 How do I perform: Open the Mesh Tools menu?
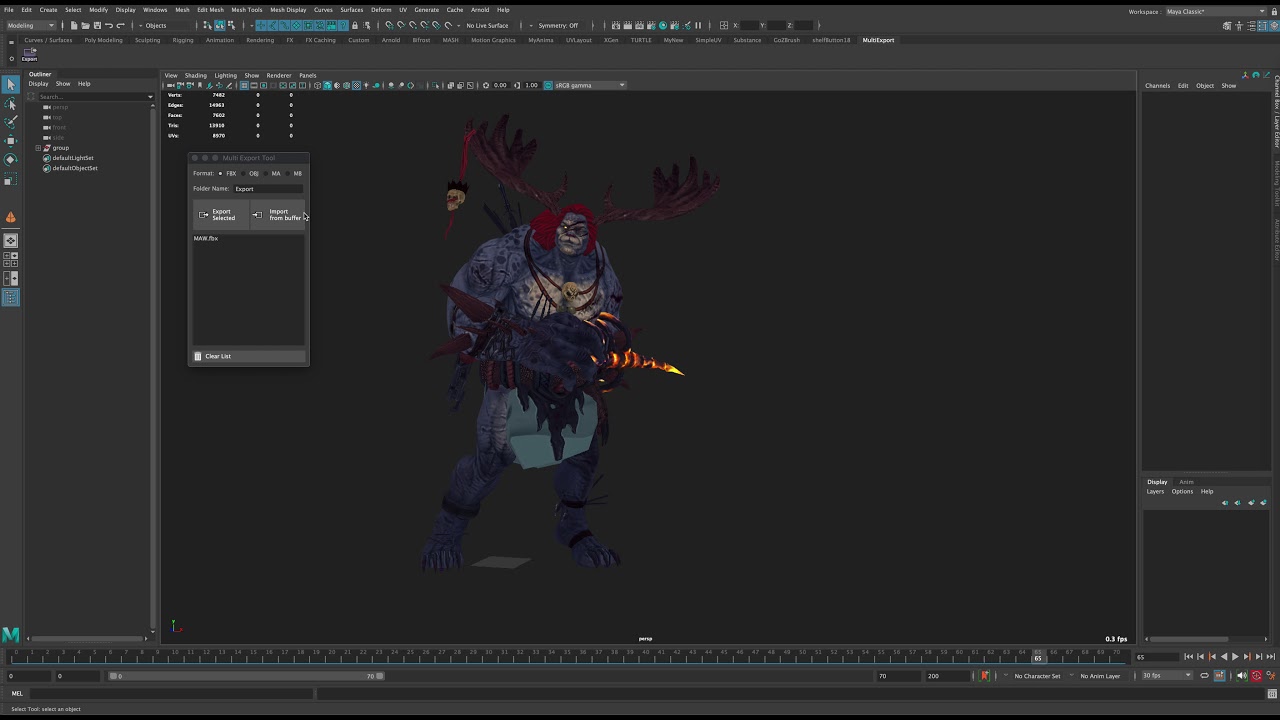(246, 10)
